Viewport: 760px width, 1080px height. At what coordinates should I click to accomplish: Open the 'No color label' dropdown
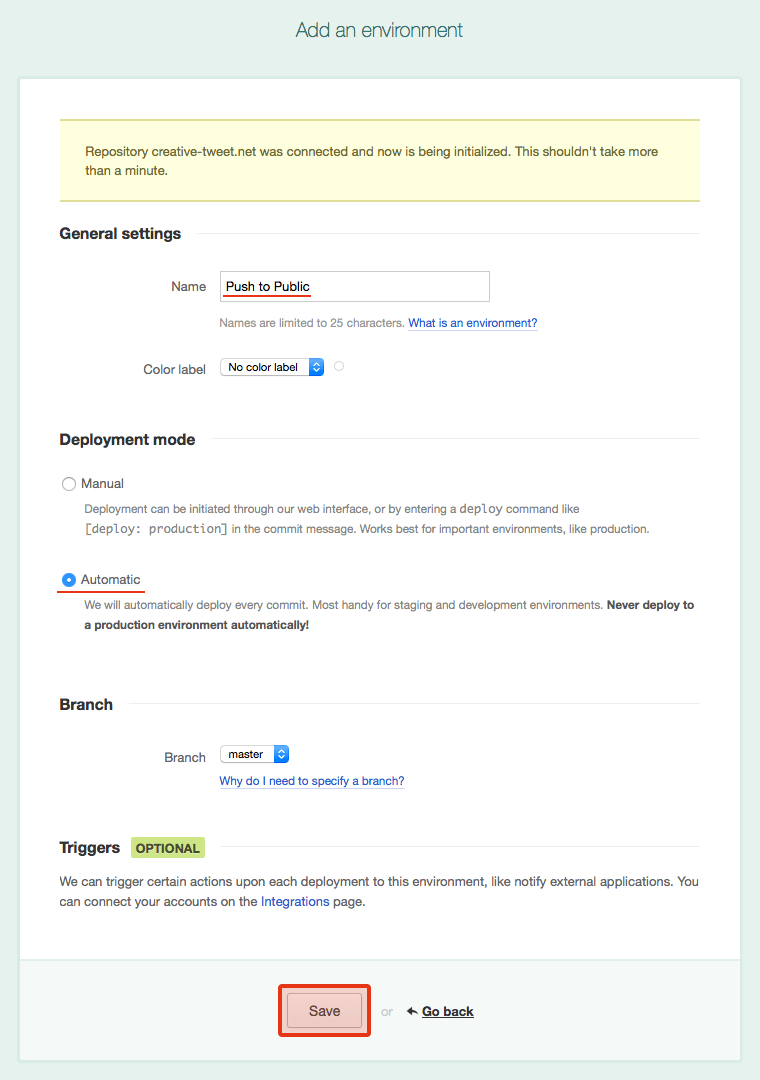click(x=272, y=367)
